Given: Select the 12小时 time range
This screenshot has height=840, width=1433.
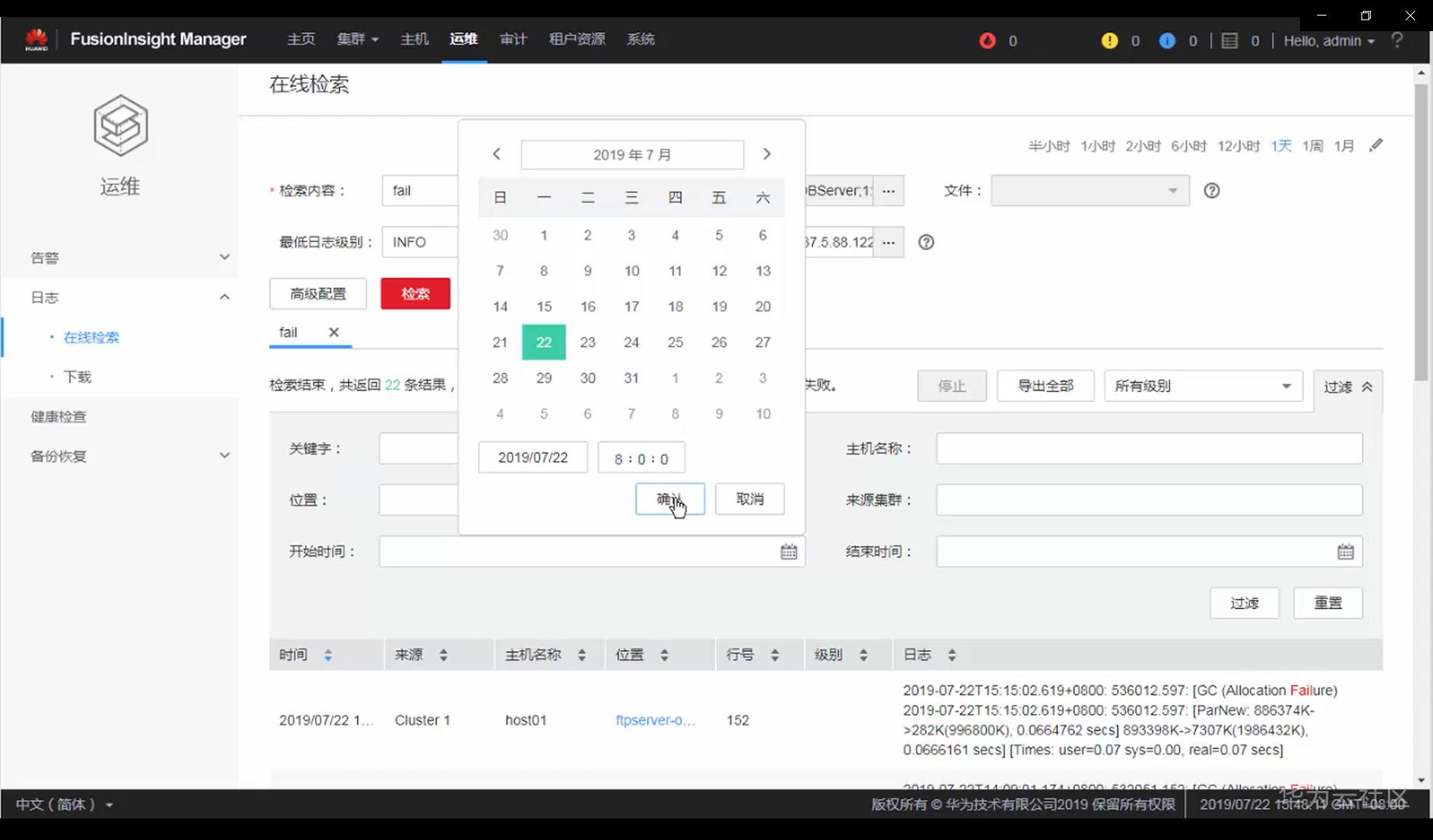Looking at the screenshot, I should click(1239, 146).
